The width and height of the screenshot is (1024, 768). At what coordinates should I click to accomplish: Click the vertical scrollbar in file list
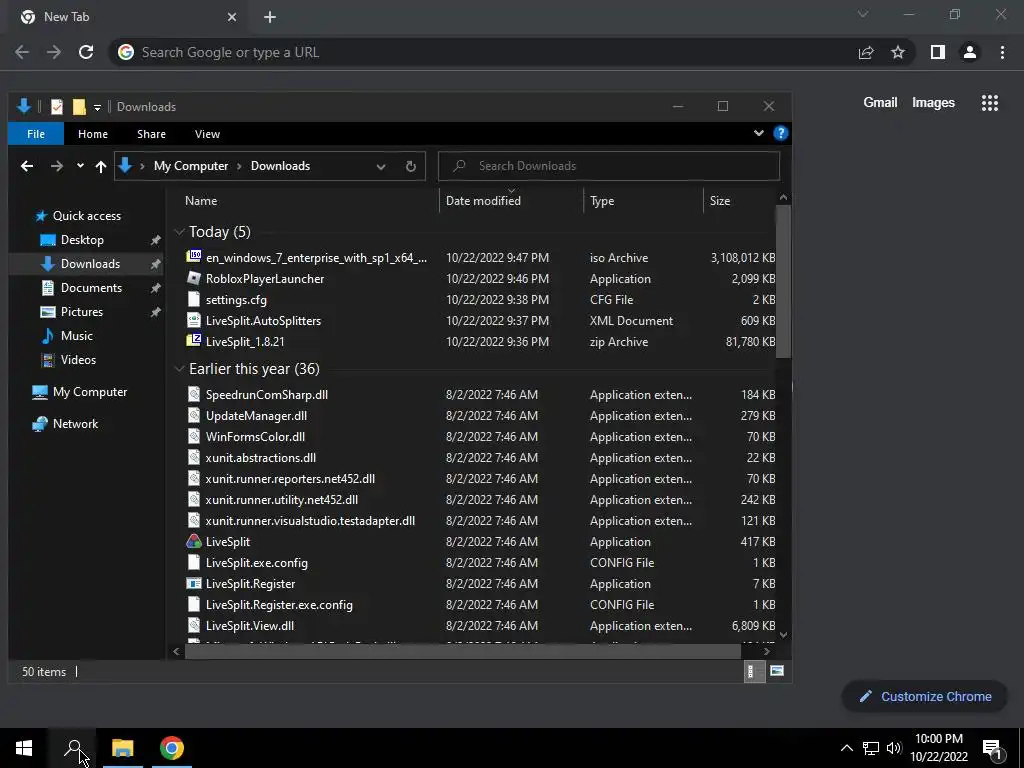783,281
